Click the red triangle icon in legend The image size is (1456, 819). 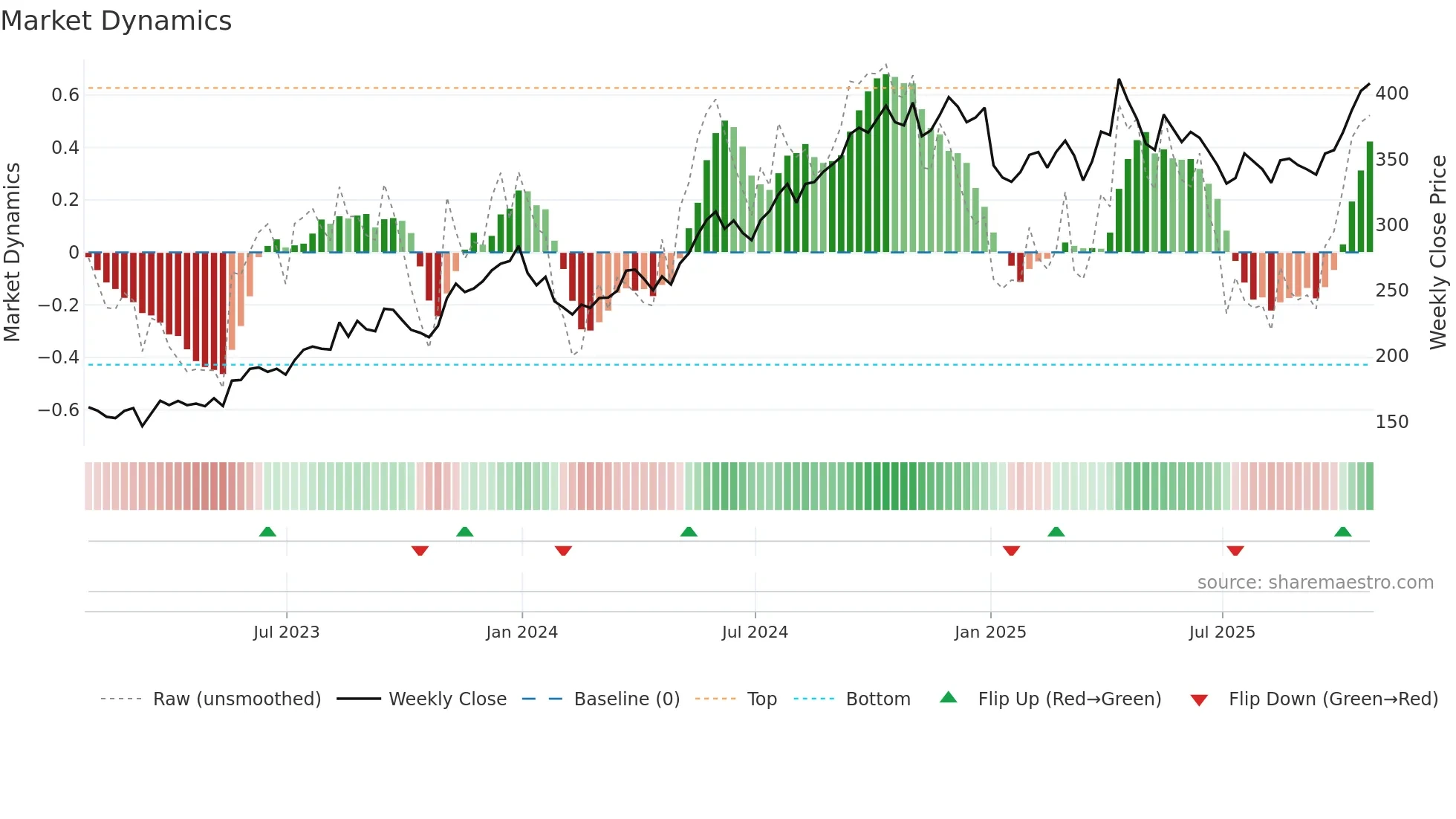tap(1199, 700)
